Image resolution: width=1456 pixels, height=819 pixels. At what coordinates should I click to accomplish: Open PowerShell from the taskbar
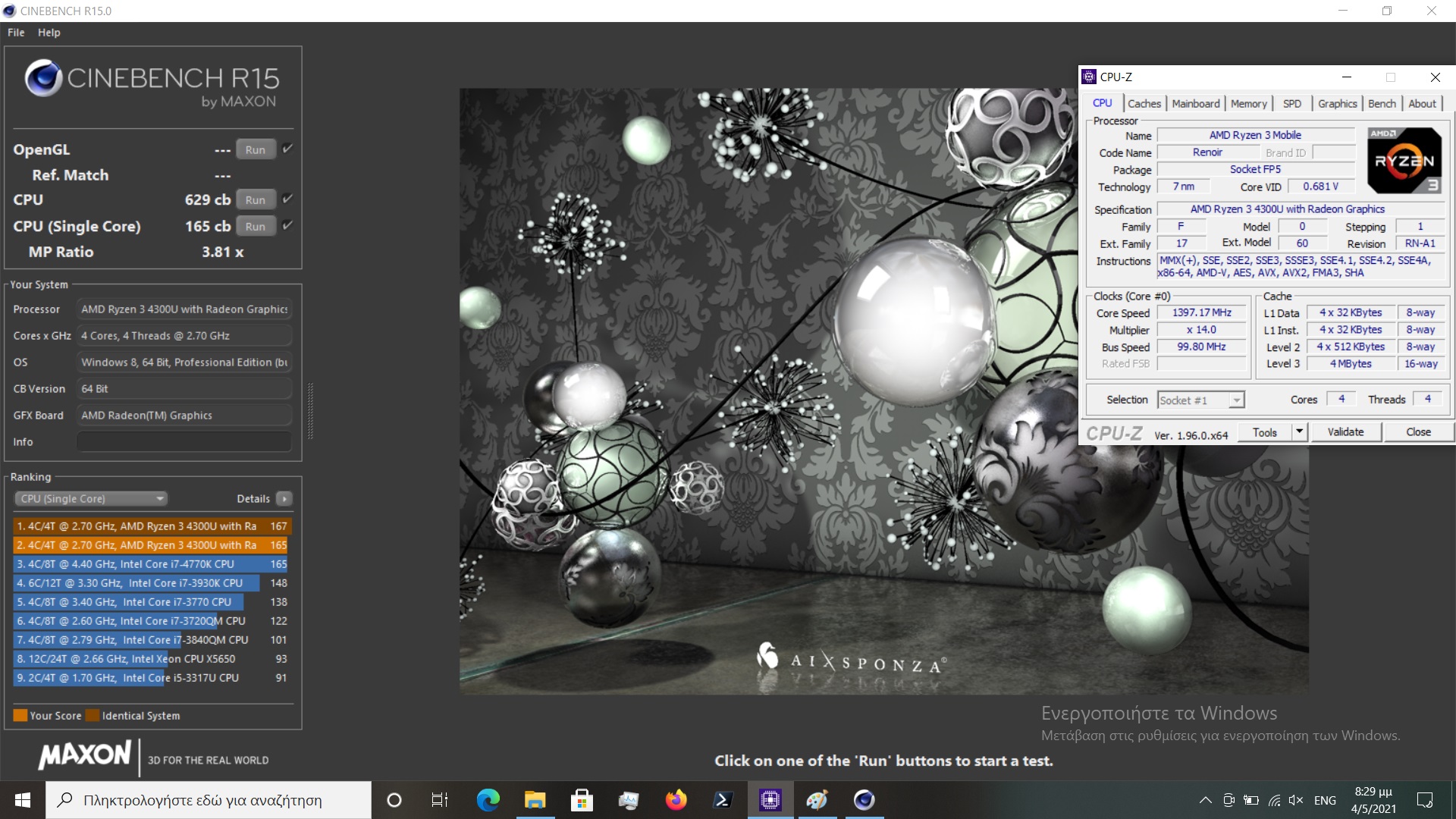723,800
